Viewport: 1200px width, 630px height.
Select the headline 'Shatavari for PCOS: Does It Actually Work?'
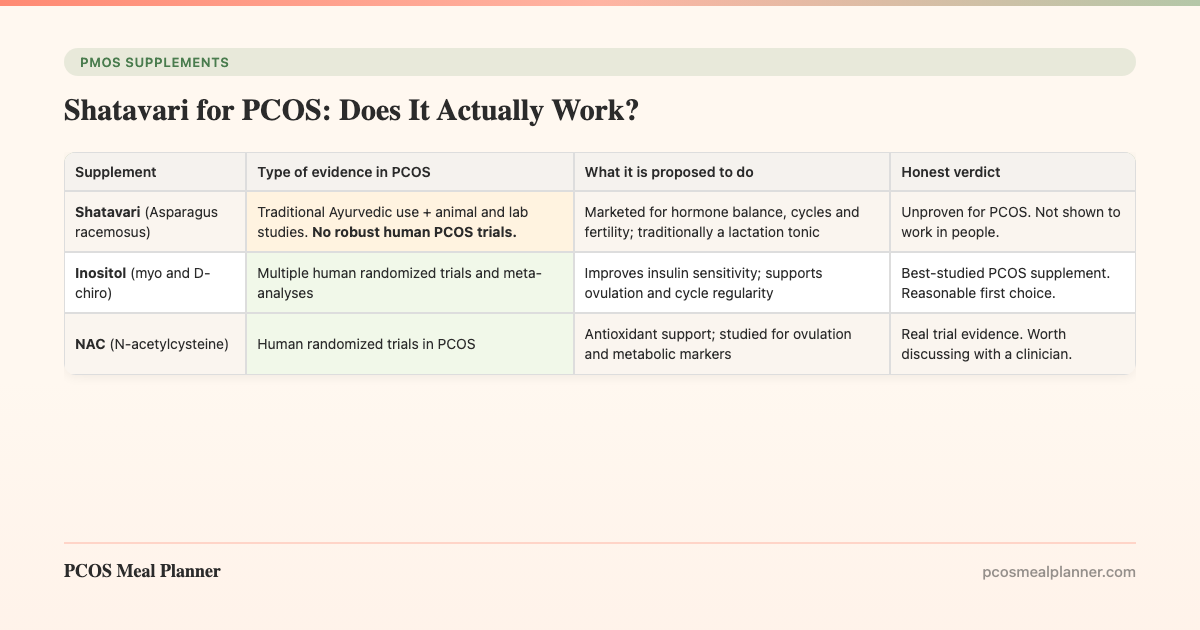(351, 111)
